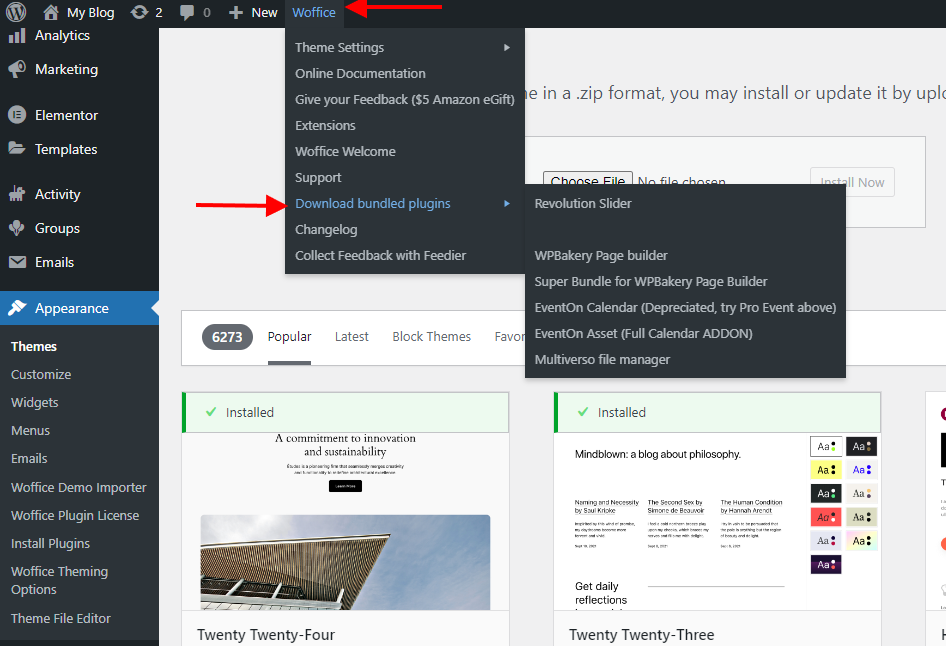Viewport: 946px width, 646px height.
Task: Open the comments bubble icon
Action: coord(187,13)
